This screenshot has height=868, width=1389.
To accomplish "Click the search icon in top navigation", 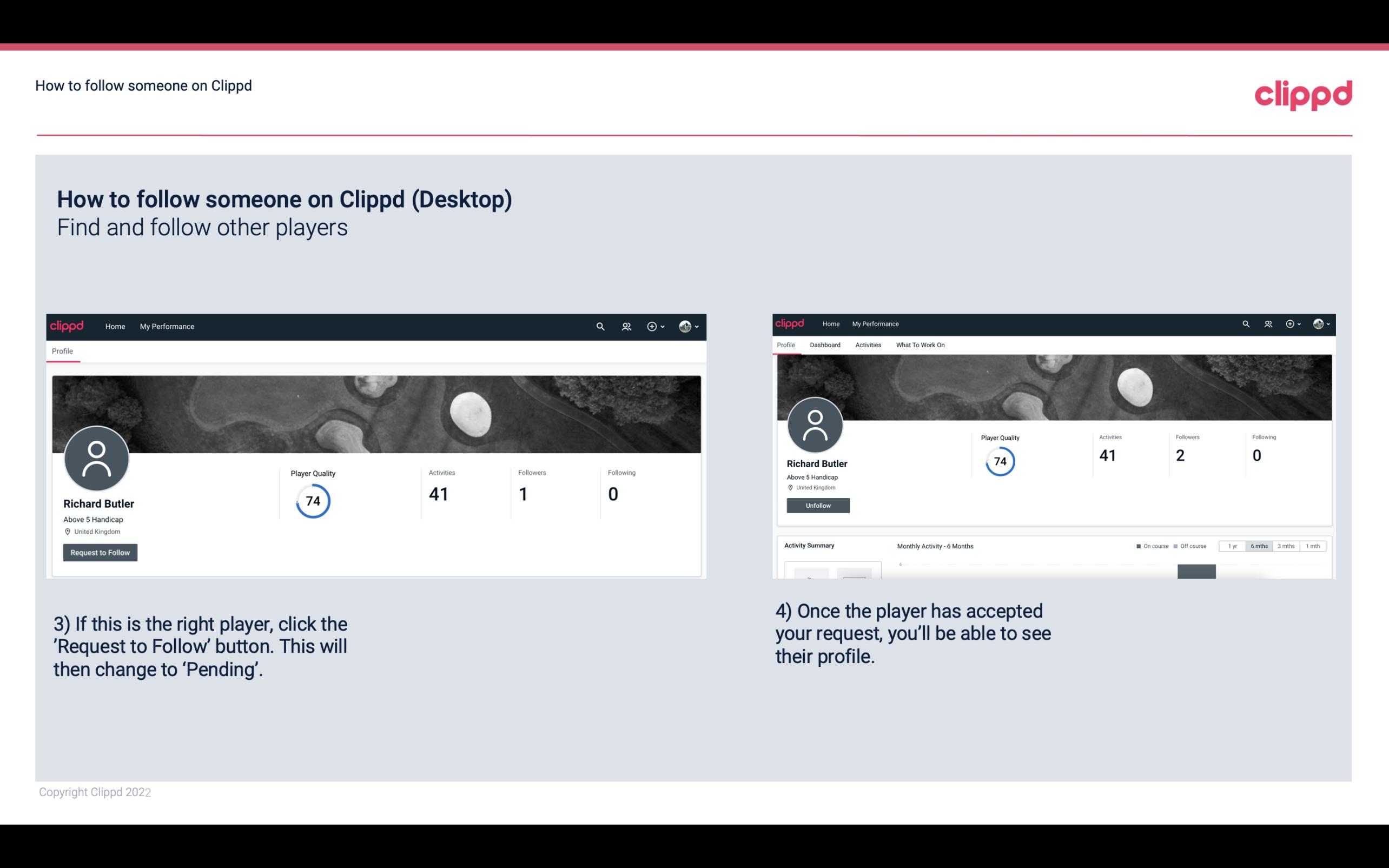I will click(x=600, y=326).
